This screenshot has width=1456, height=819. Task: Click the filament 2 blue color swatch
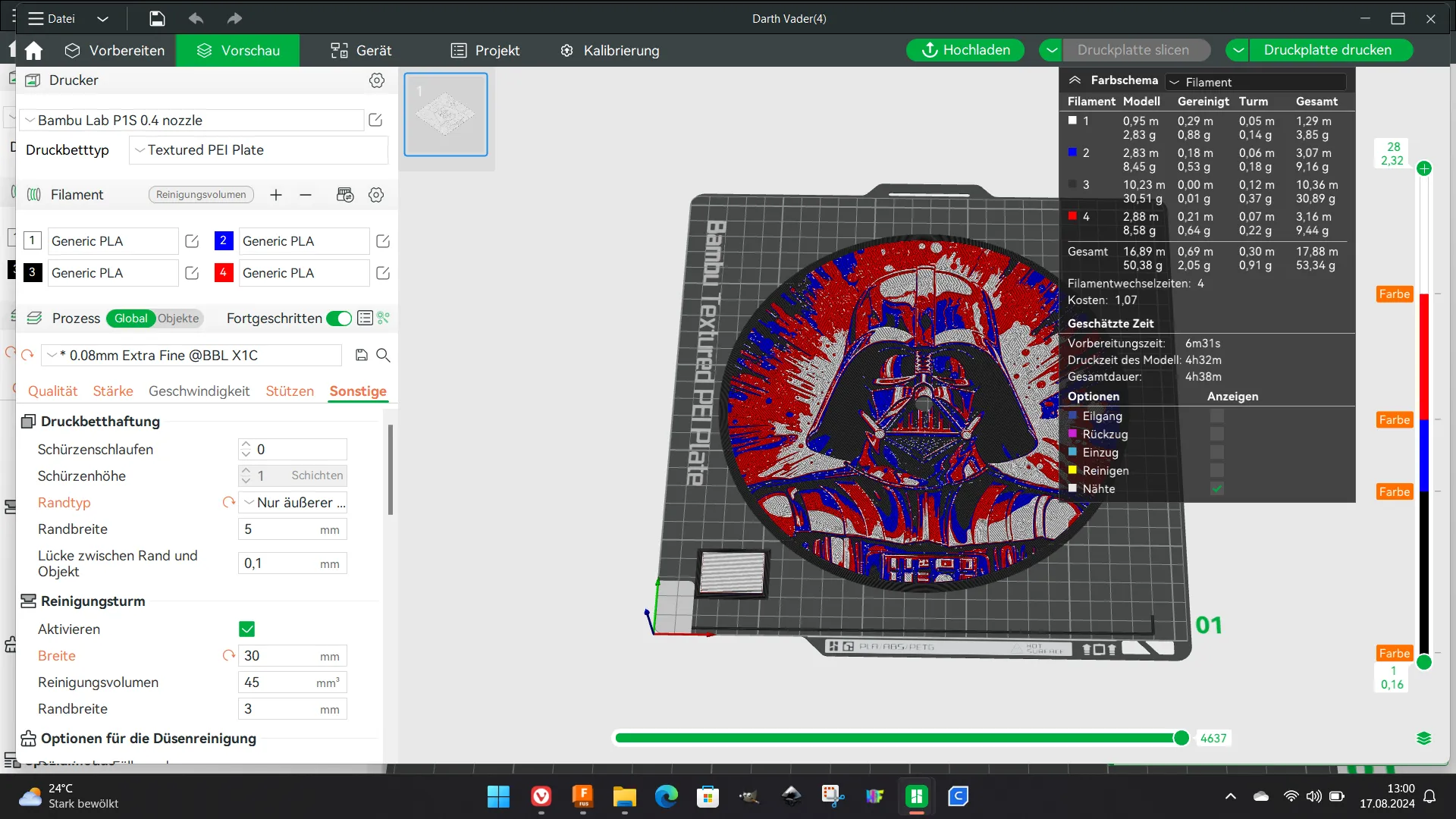[223, 240]
